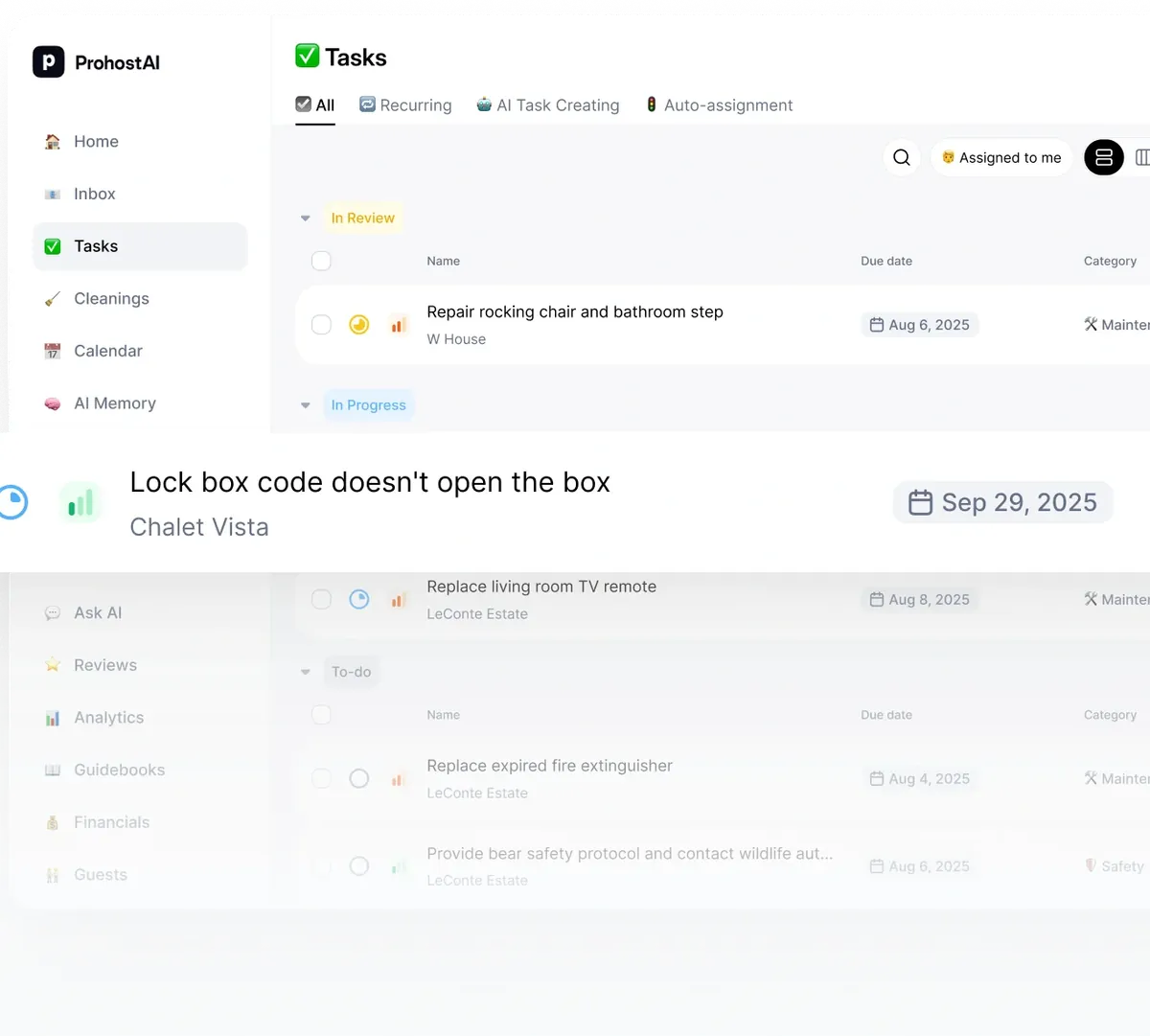The image size is (1150, 1036).
Task: Go to Home in sidebar
Action: coord(140,142)
